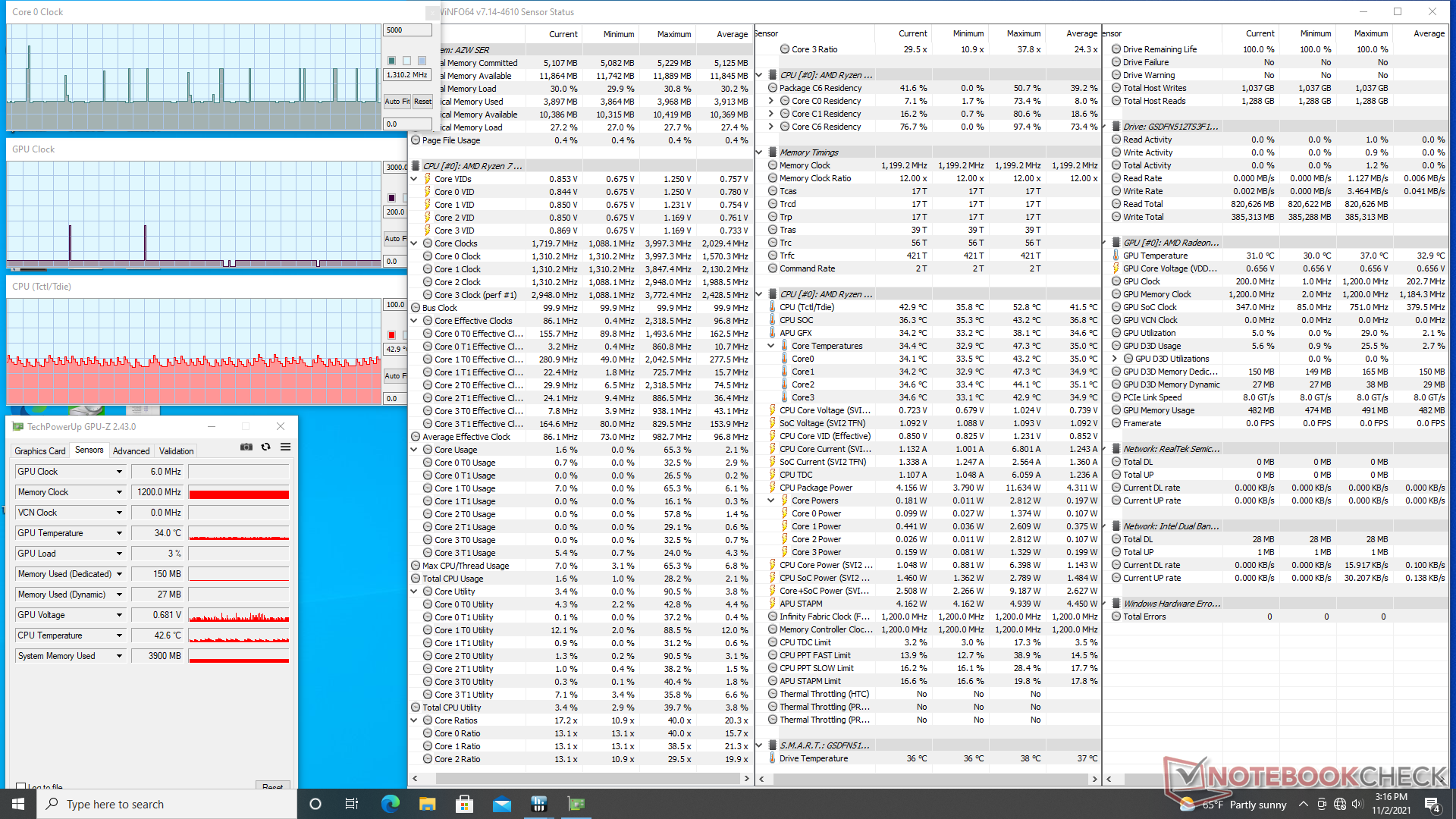Expand the GPU D3D Utilizations row
Image resolution: width=1456 pixels, height=819 pixels.
click(1115, 359)
